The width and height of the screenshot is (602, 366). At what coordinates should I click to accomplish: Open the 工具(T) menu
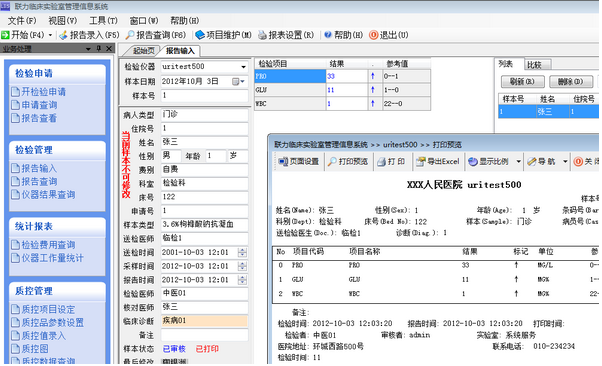coord(103,20)
